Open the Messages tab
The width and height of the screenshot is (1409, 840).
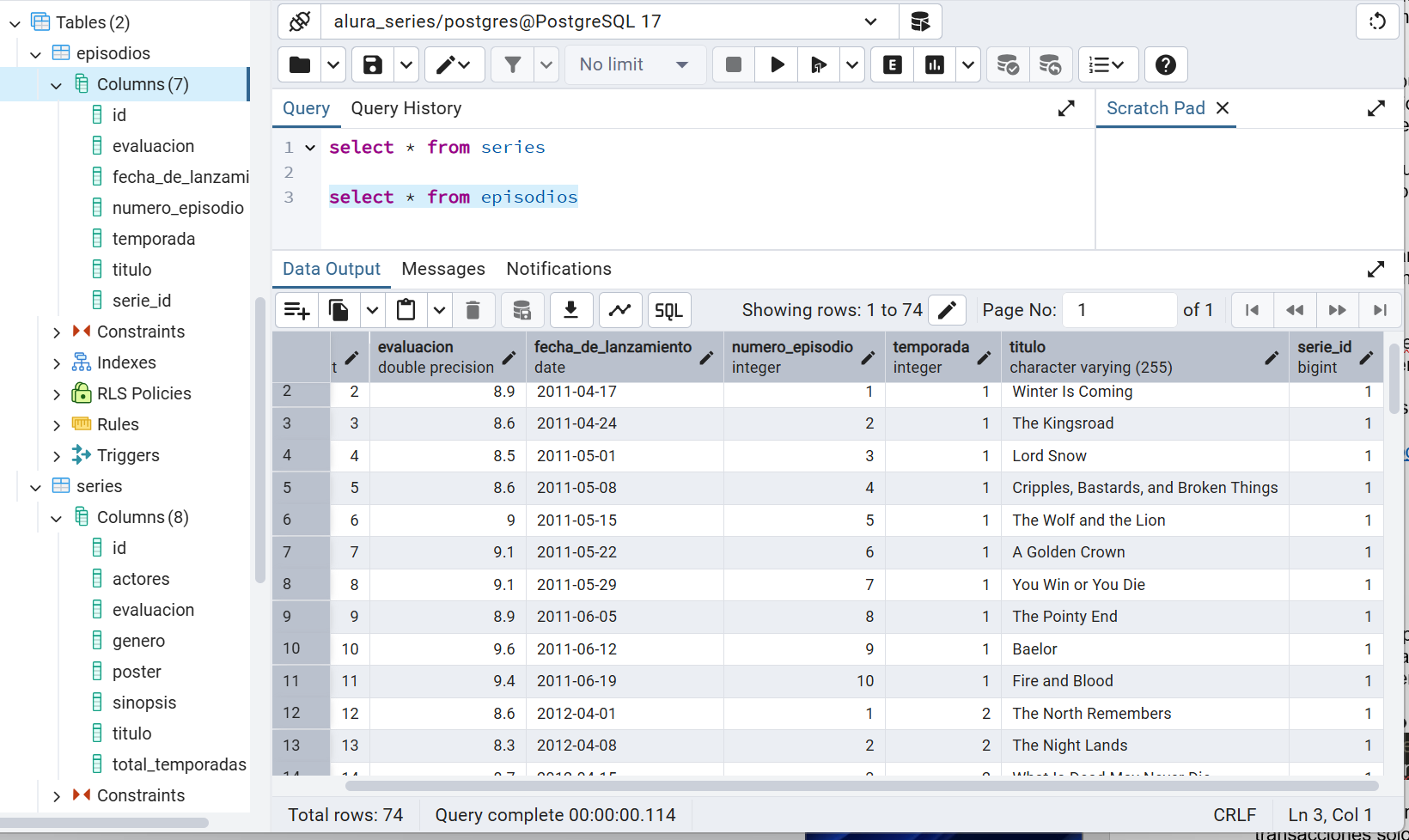tap(443, 269)
